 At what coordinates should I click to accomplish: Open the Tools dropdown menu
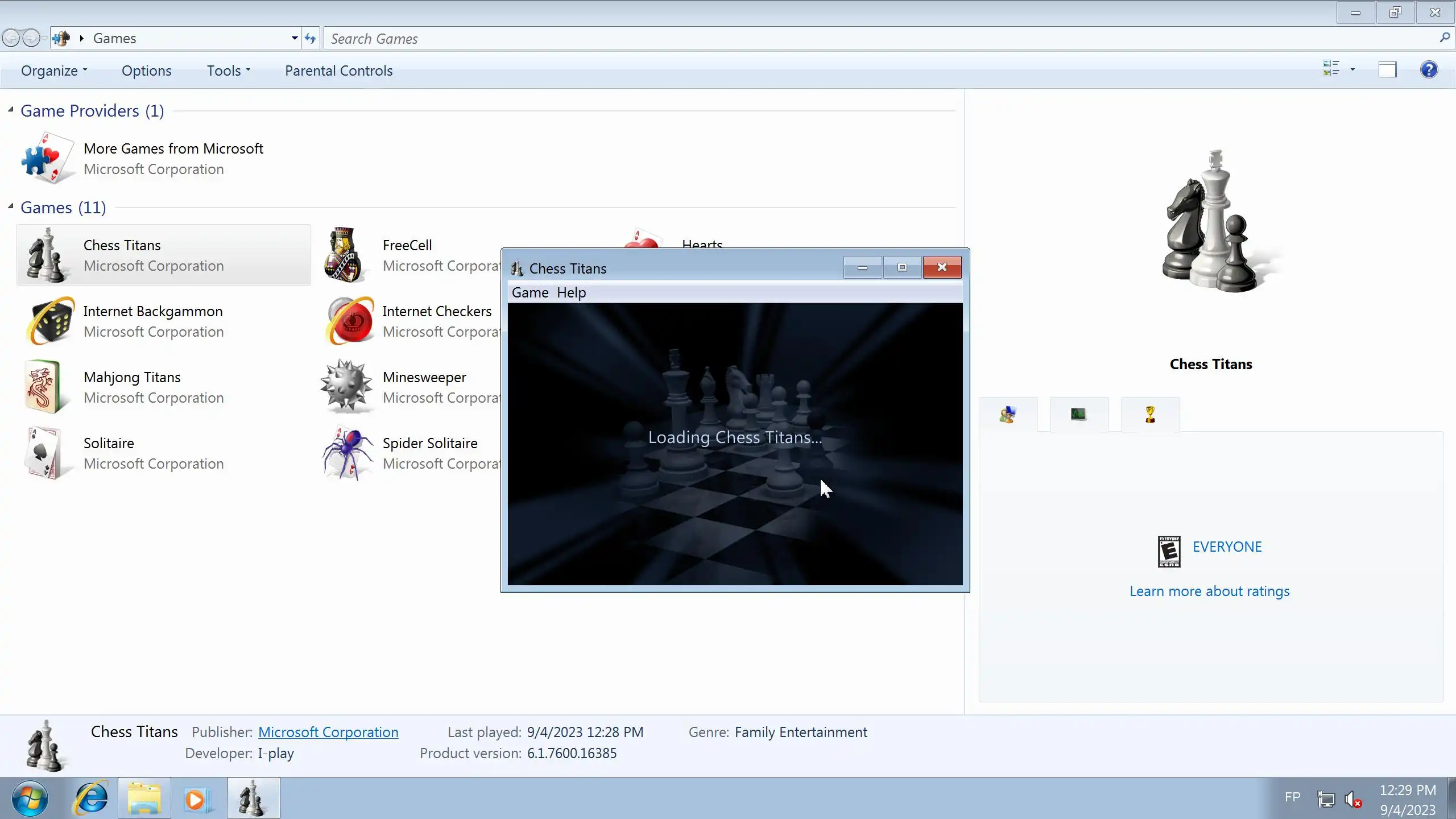click(228, 71)
